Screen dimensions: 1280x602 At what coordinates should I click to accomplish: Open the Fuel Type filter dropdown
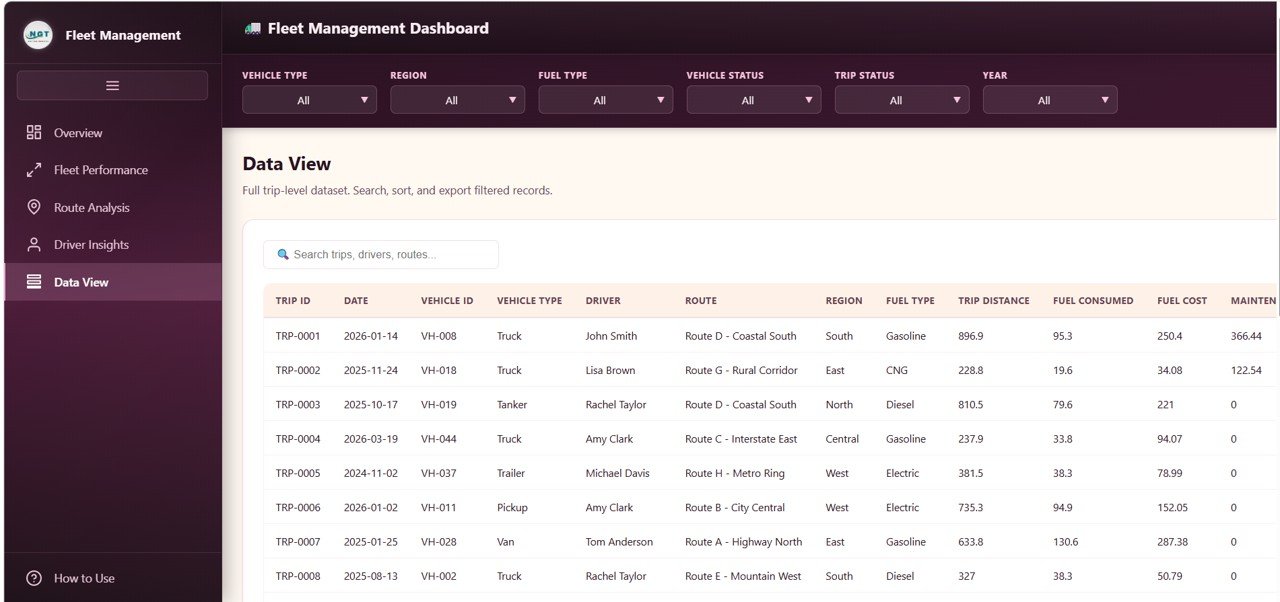(x=605, y=99)
